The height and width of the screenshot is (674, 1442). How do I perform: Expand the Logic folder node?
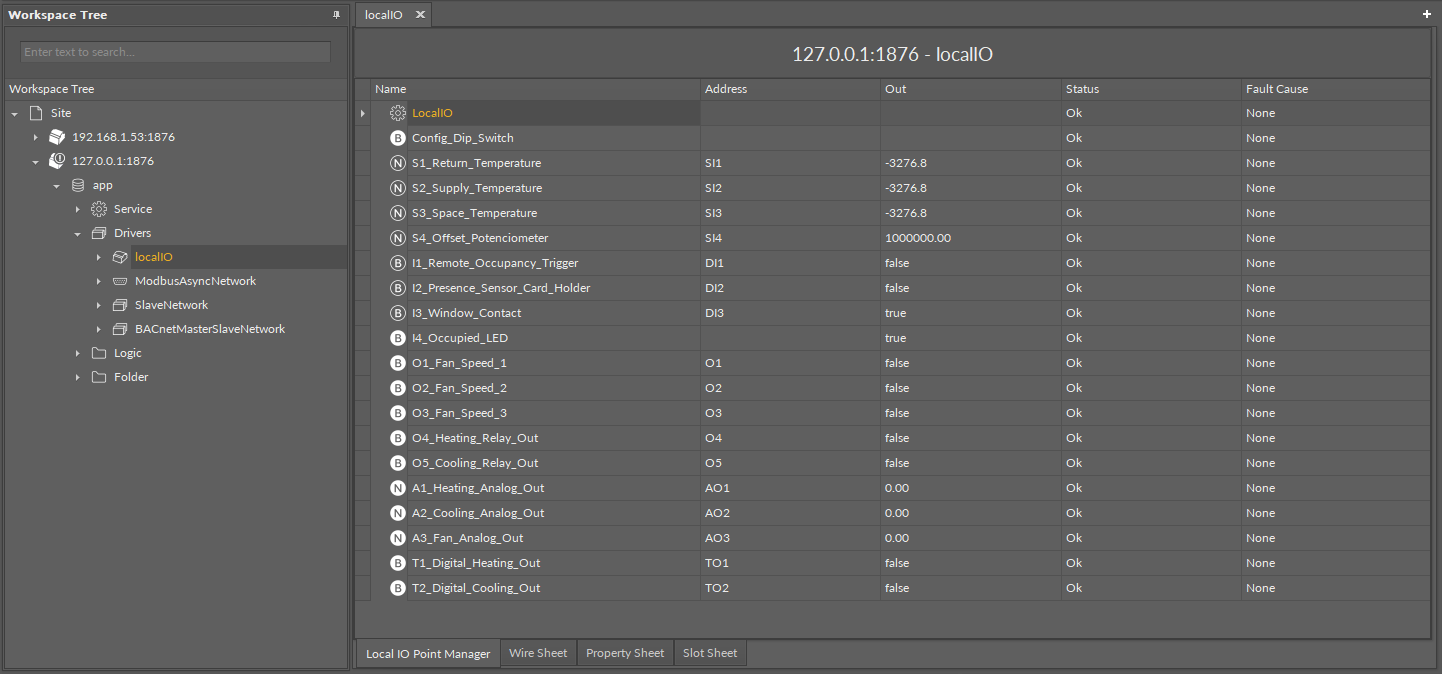(x=77, y=353)
